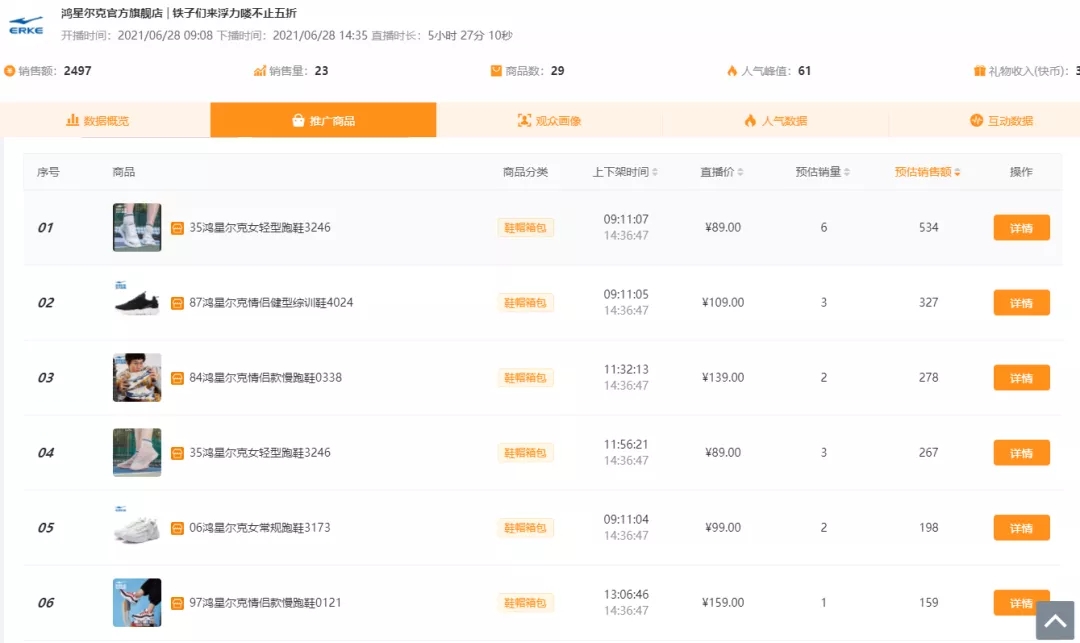Image resolution: width=1080 pixels, height=643 pixels.
Task: Open the 人气数据 tab
Action: (x=776, y=120)
